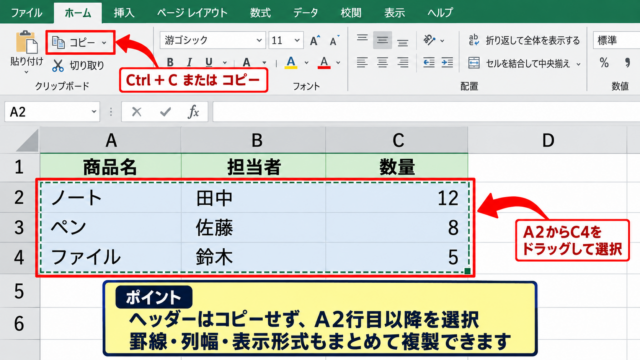Toggle middle vertical alignment
640x360 pixels.
coord(382,40)
